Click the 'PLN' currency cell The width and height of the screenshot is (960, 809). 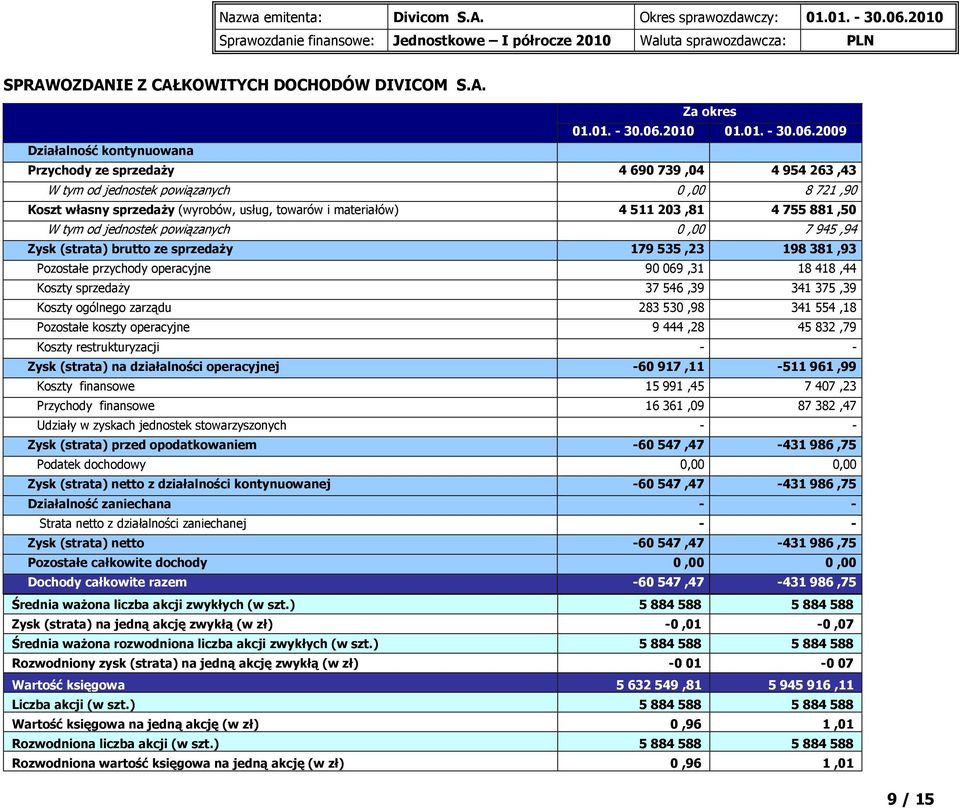coord(860,41)
